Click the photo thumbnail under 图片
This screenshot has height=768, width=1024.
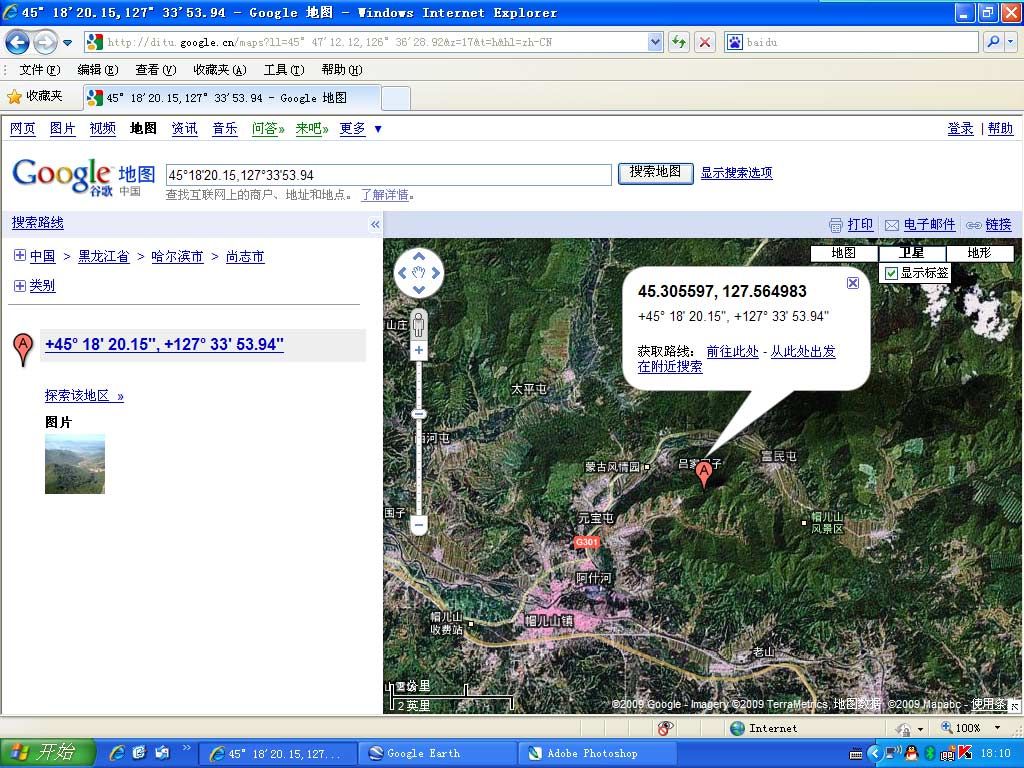click(x=75, y=464)
